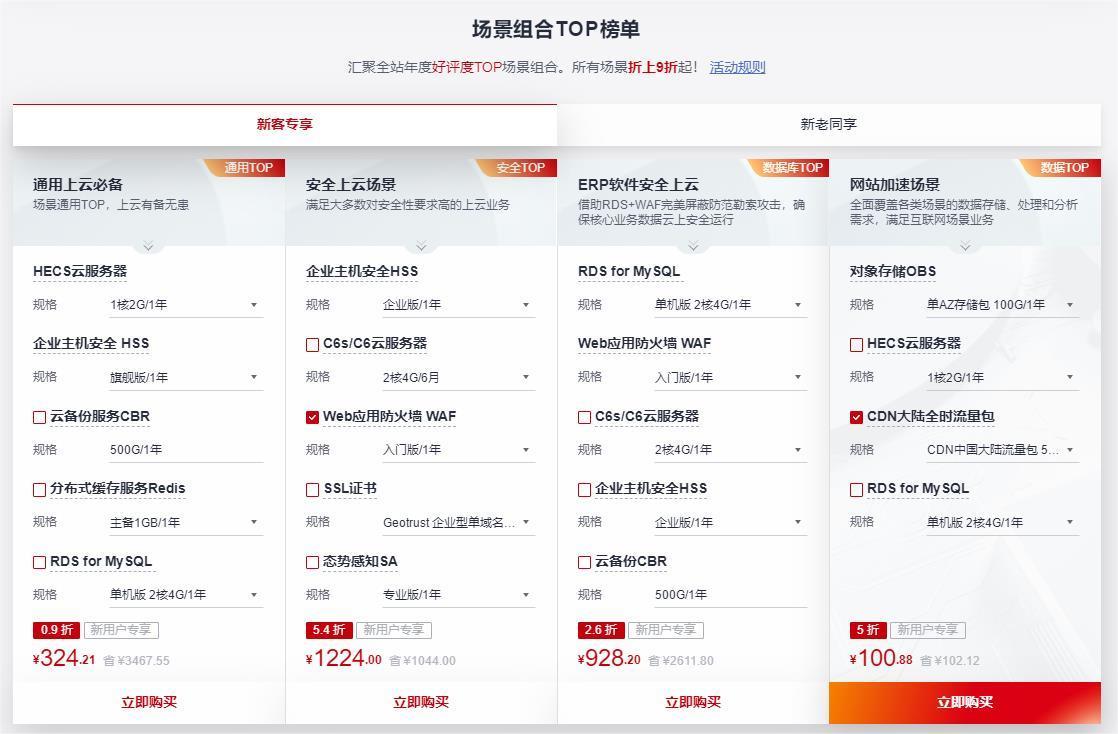Check the SSL证书 checkbox
Screen dimensions: 1118x734
pyautogui.click(x=312, y=490)
